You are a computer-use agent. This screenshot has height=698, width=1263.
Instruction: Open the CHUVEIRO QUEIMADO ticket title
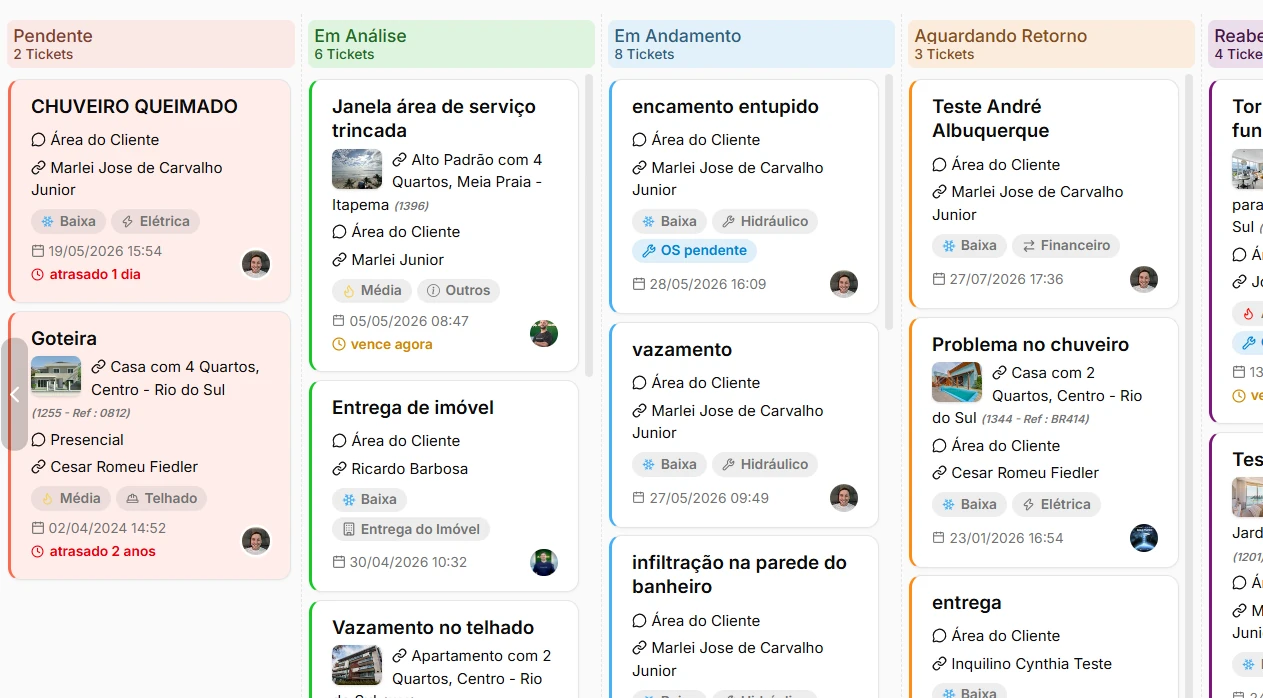coord(134,106)
